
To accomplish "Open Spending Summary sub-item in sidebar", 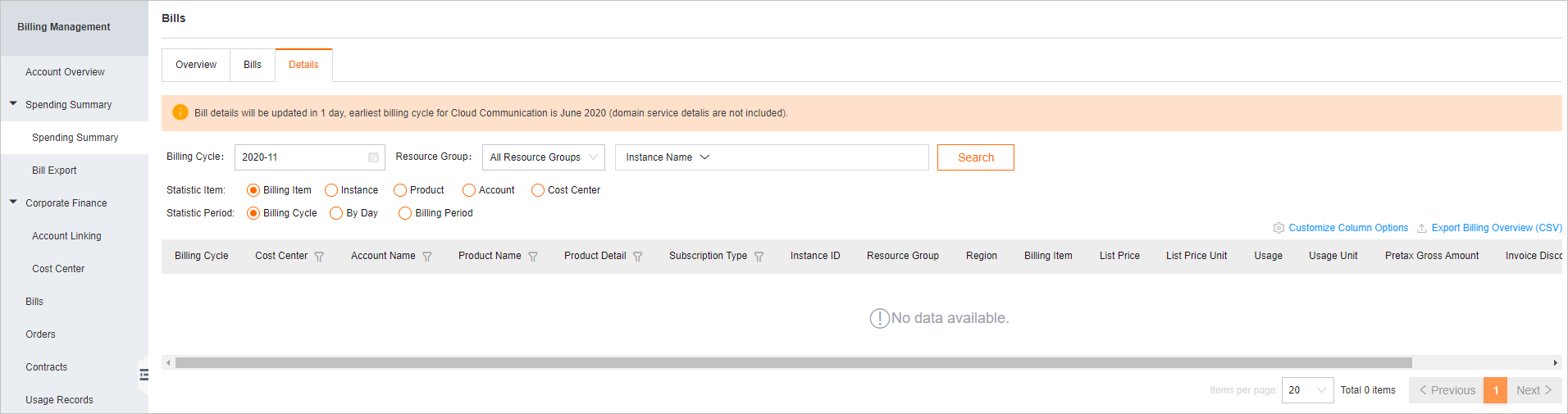I will point(75,138).
